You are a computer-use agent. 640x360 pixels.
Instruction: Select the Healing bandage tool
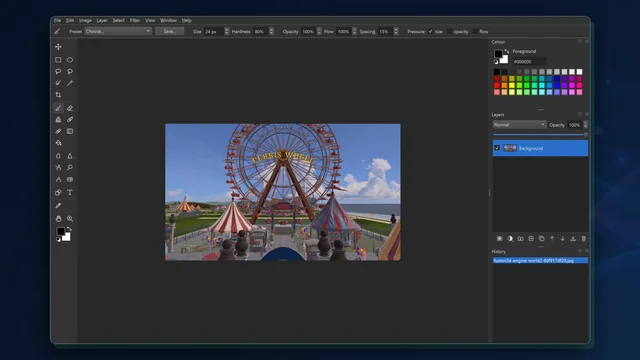tap(70, 120)
